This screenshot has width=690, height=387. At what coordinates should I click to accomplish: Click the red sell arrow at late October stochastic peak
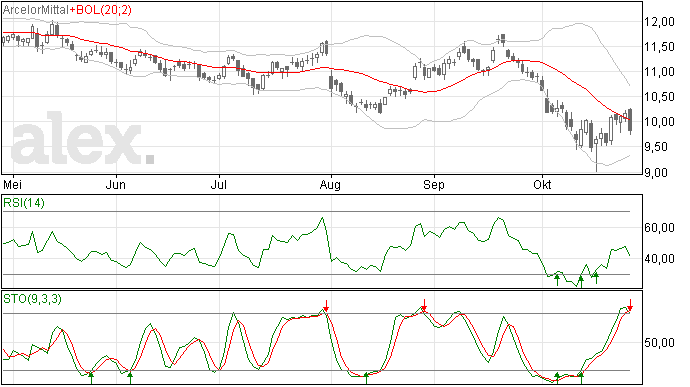point(630,305)
